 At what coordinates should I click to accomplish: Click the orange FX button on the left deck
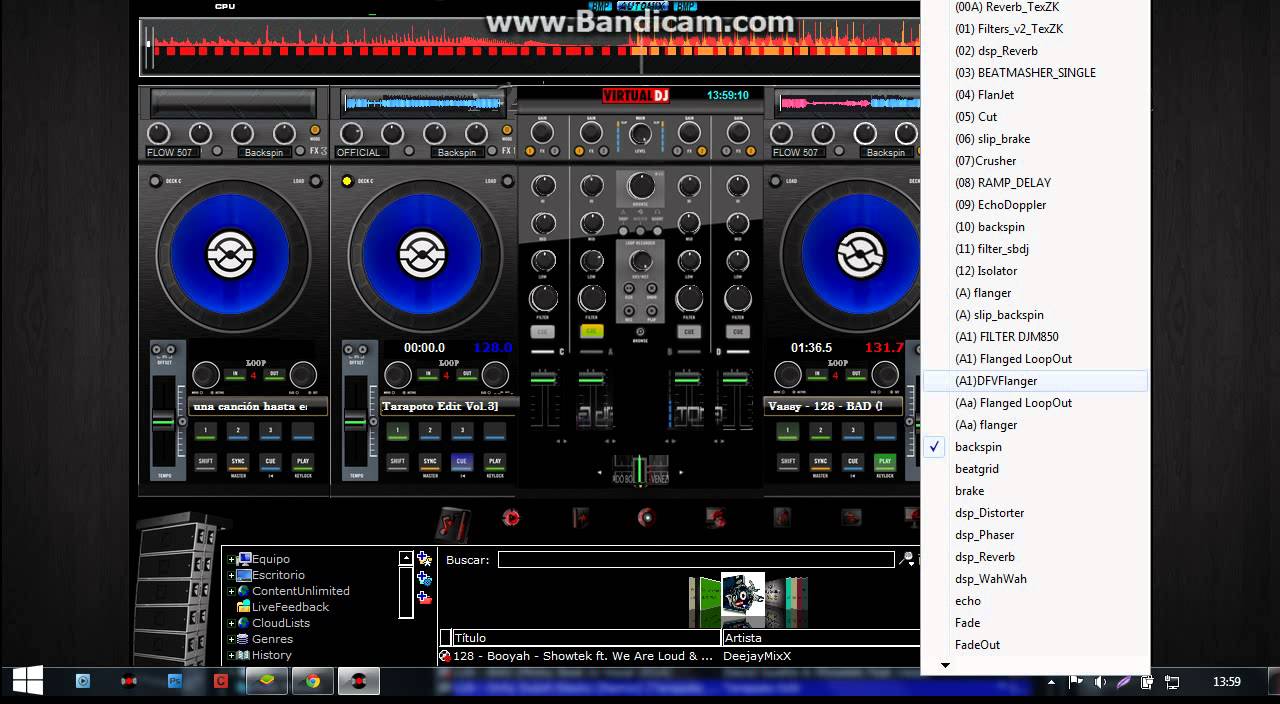coord(315,130)
